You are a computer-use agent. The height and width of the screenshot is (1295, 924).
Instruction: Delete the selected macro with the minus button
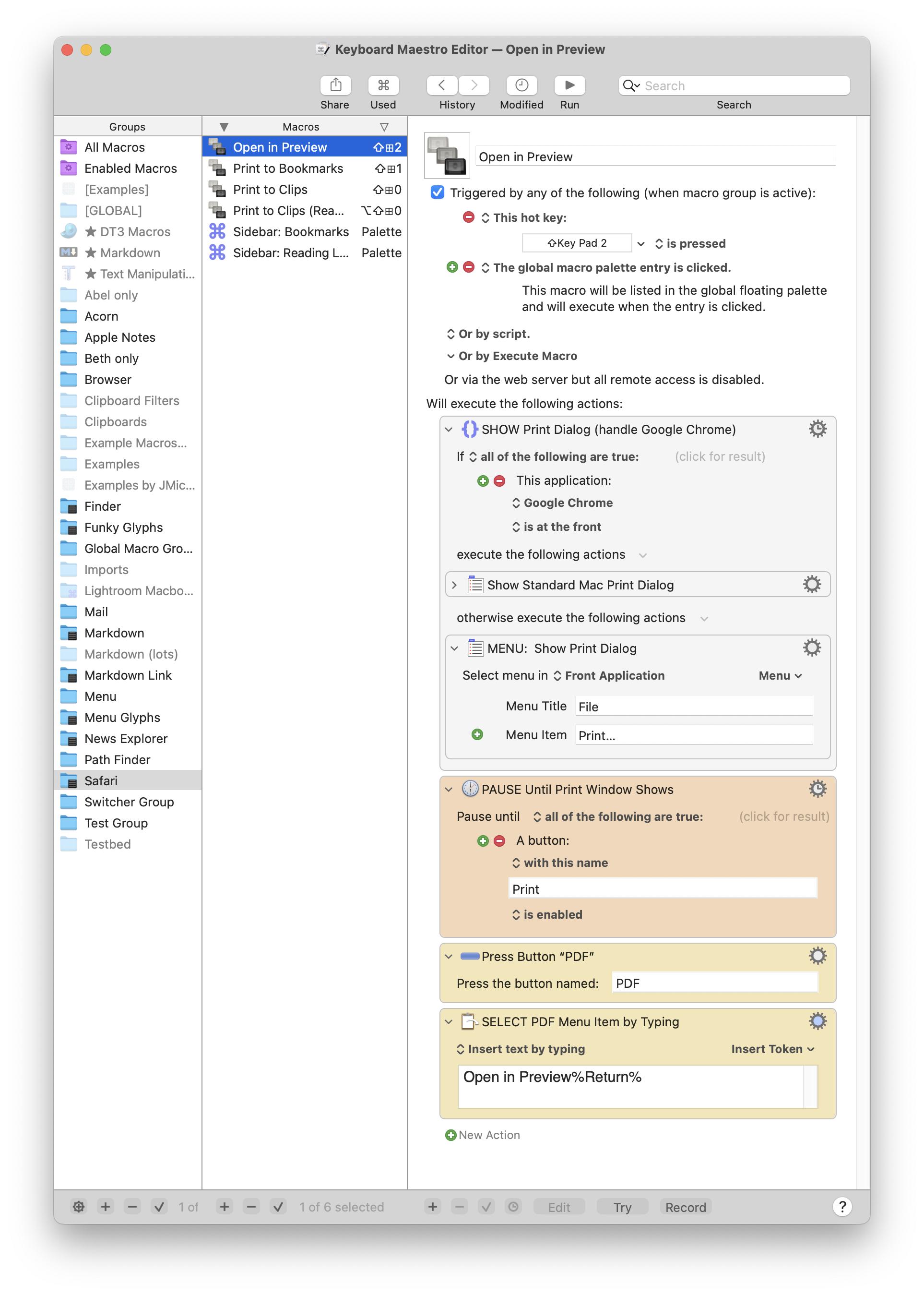click(251, 1206)
